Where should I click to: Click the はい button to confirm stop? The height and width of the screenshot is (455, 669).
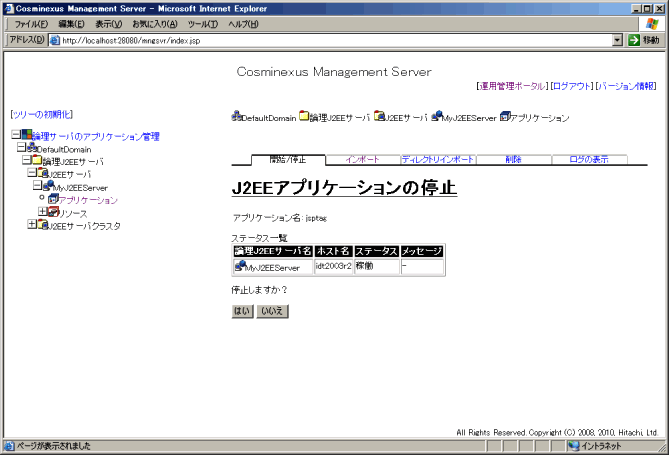click(242, 311)
